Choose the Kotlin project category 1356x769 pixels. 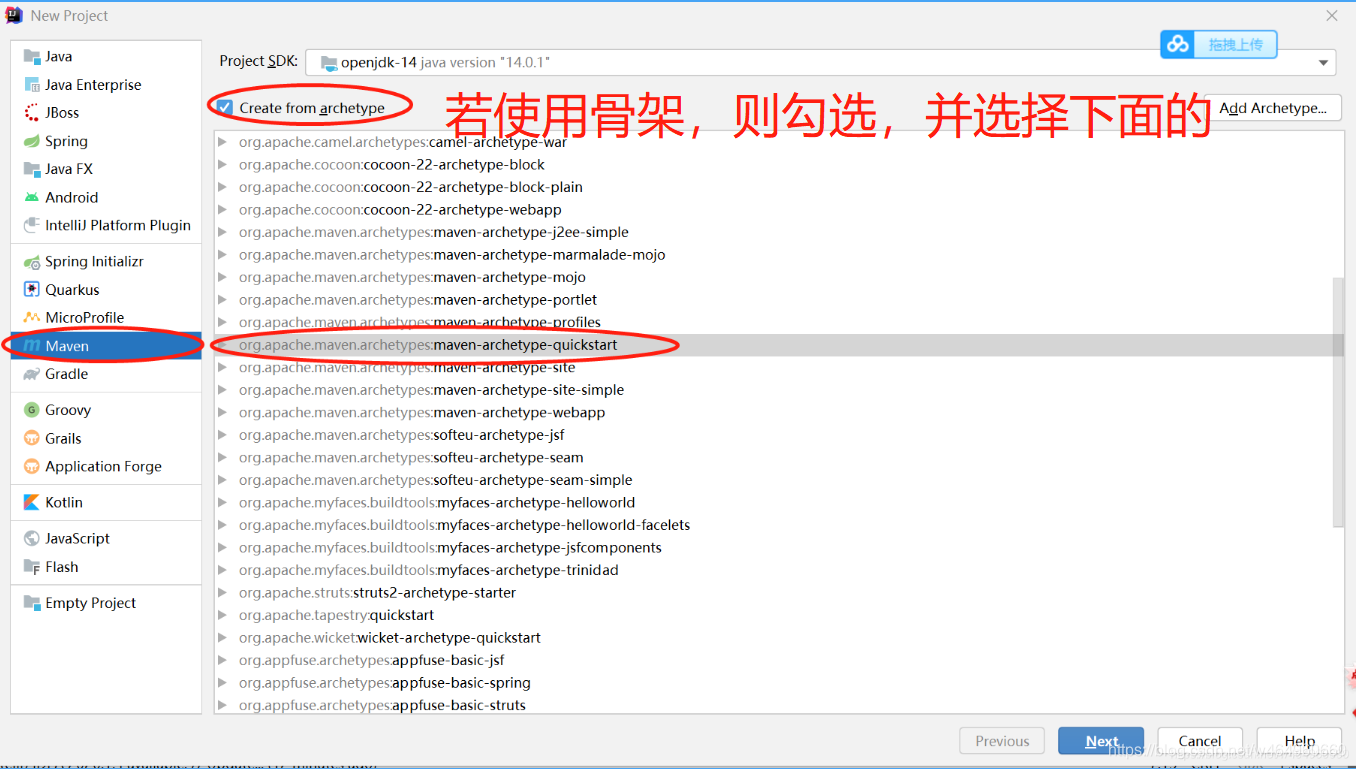(106, 502)
